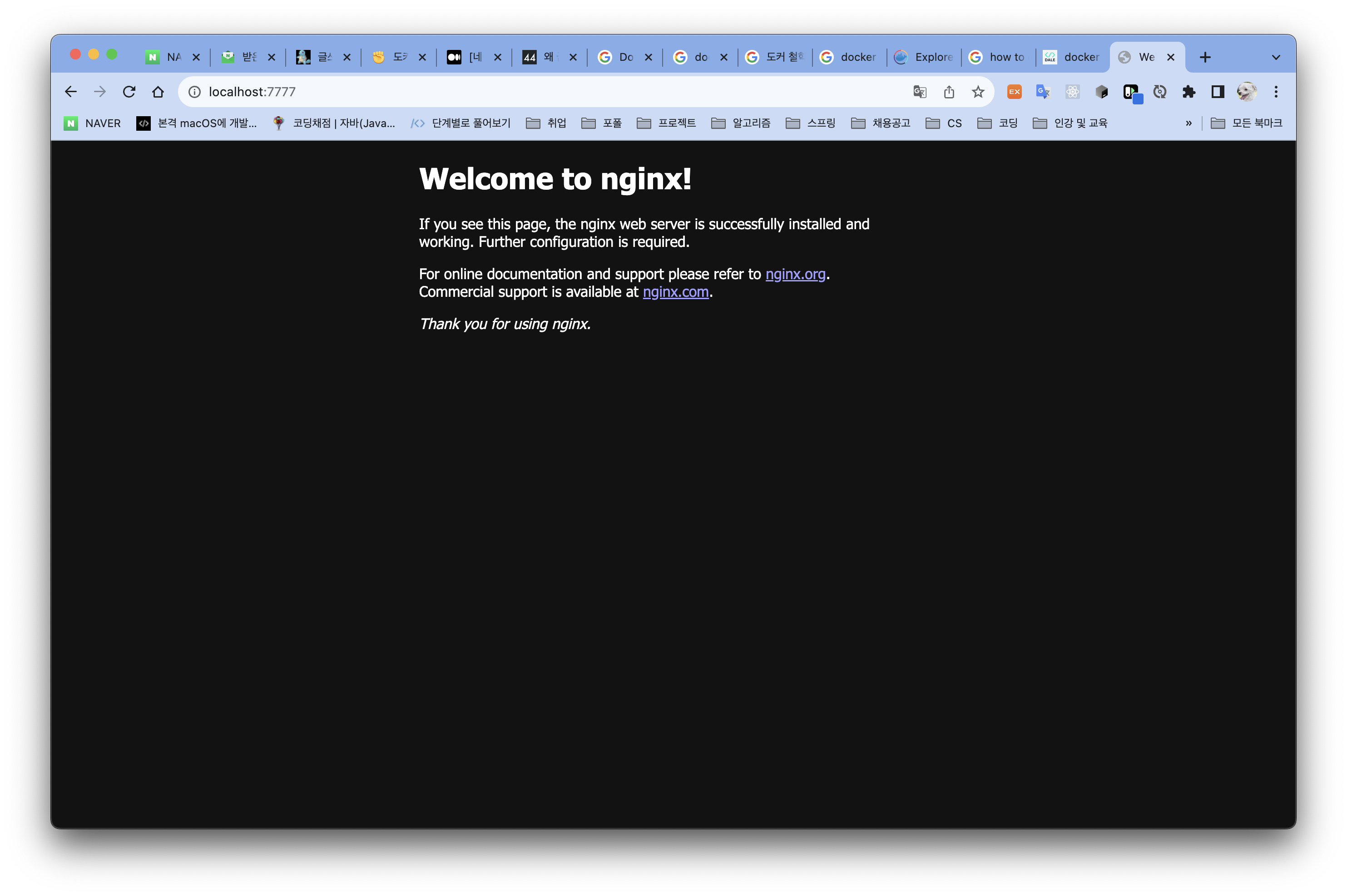The width and height of the screenshot is (1347, 896).
Task: Expand tab search dropdown arrow
Action: point(1276,57)
